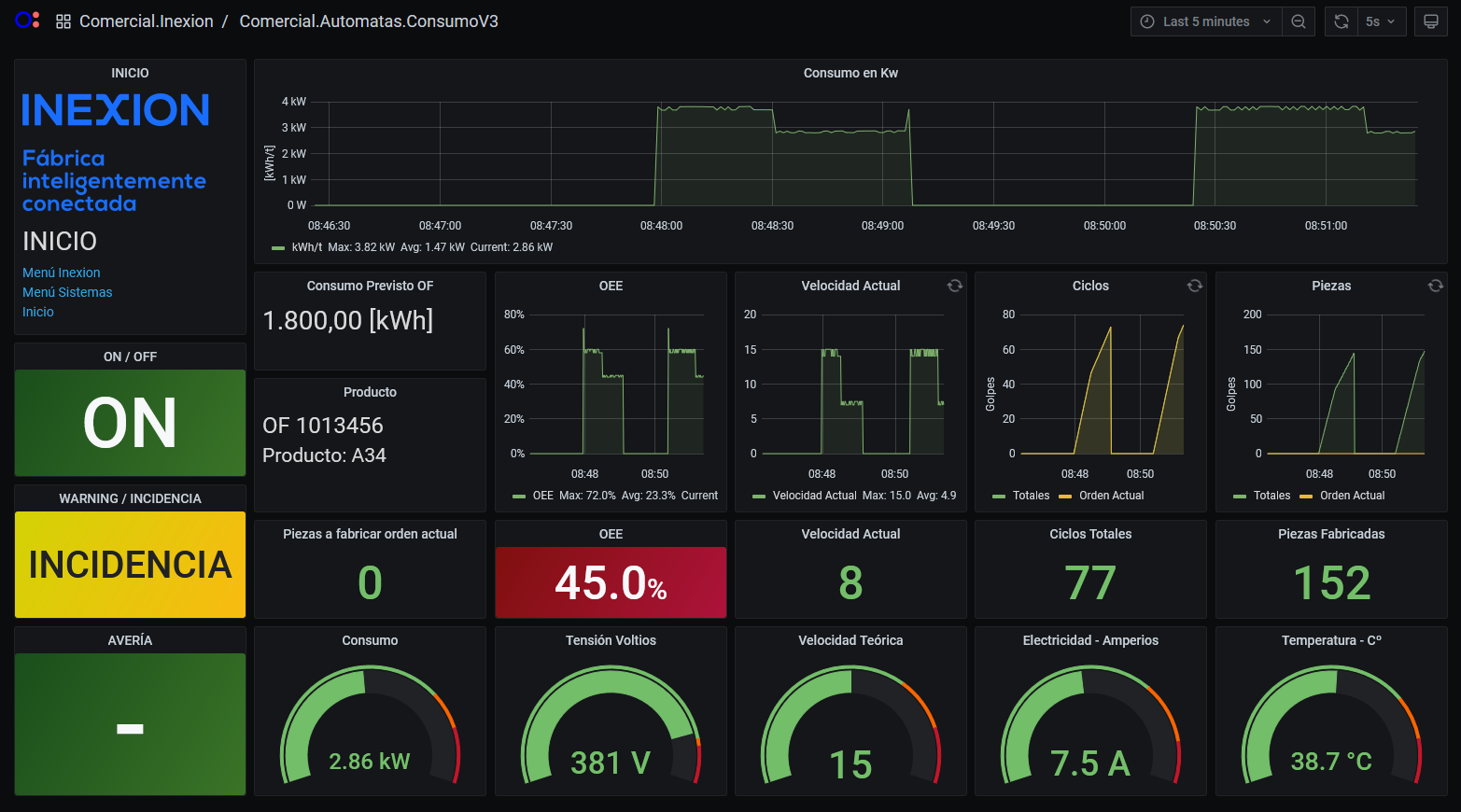
Task: Toggle the kiosk view mode monitor icon
Action: click(x=1431, y=21)
